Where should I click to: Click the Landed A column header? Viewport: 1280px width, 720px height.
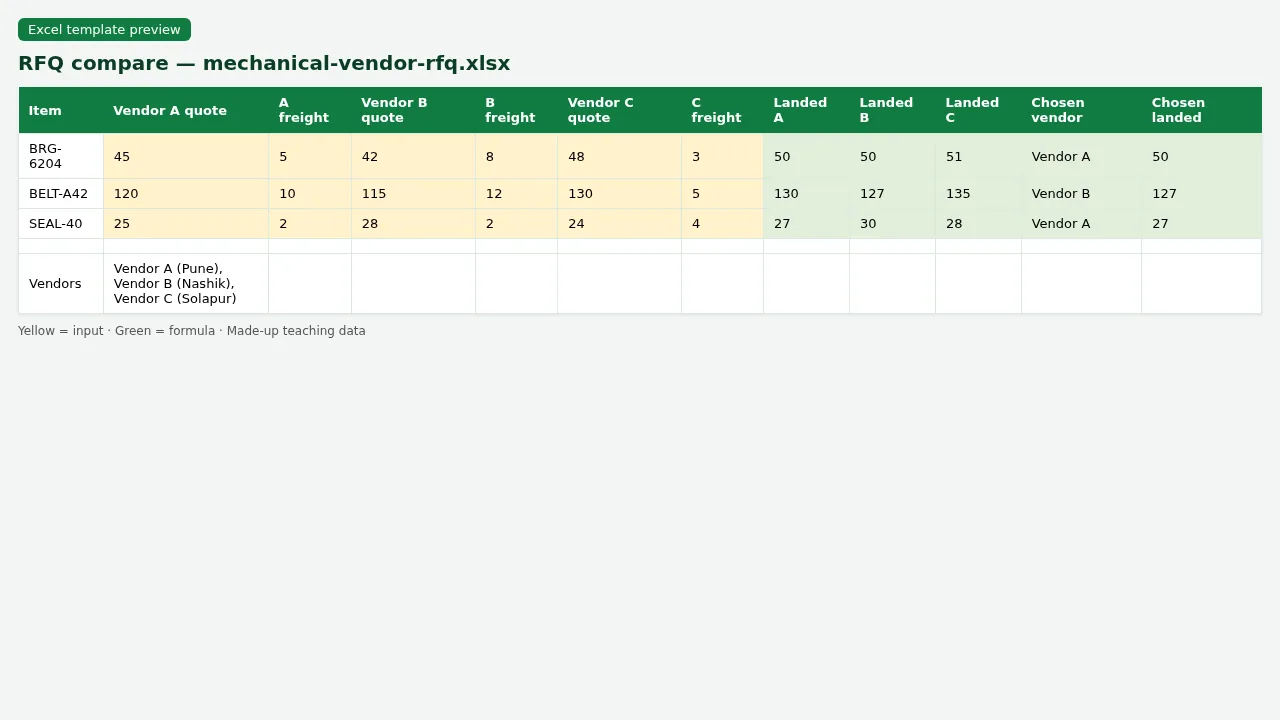806,110
